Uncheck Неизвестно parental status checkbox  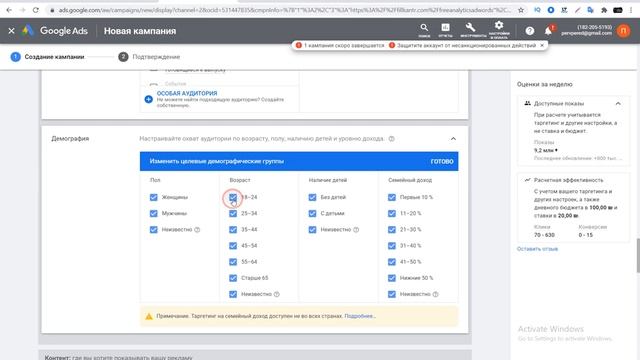[312, 230]
